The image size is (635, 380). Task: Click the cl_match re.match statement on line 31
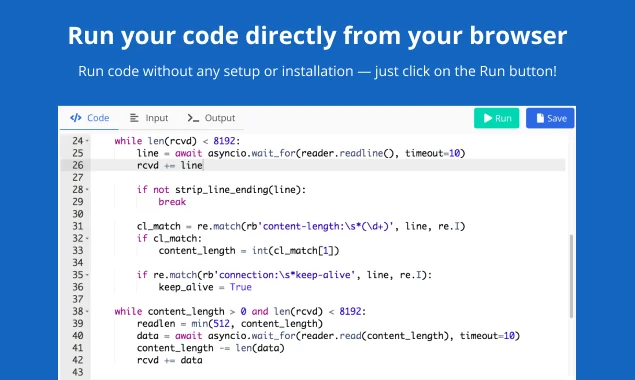(x=301, y=226)
